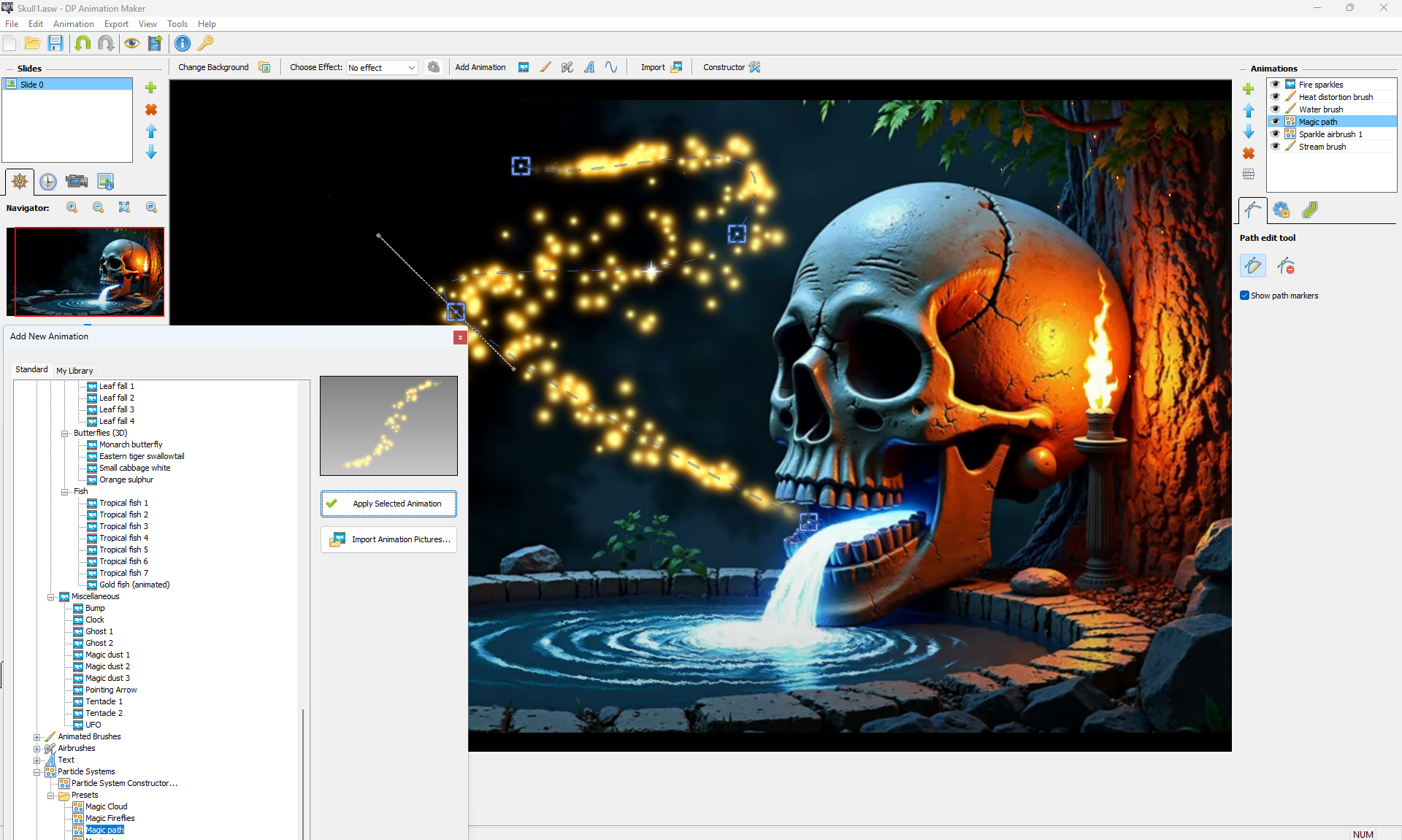Collapse the Miscellaneous tree node
Screen dimensions: 1402x840
51,597
